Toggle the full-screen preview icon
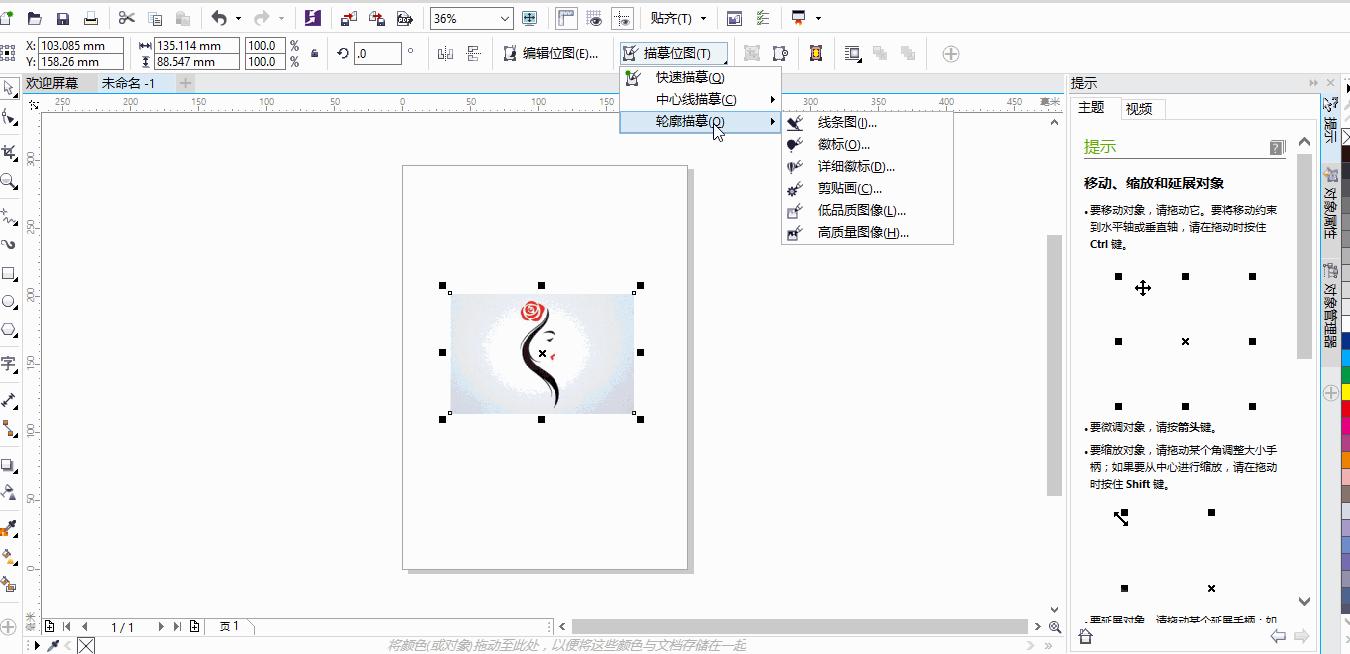This screenshot has height=654, width=1350. [530, 17]
